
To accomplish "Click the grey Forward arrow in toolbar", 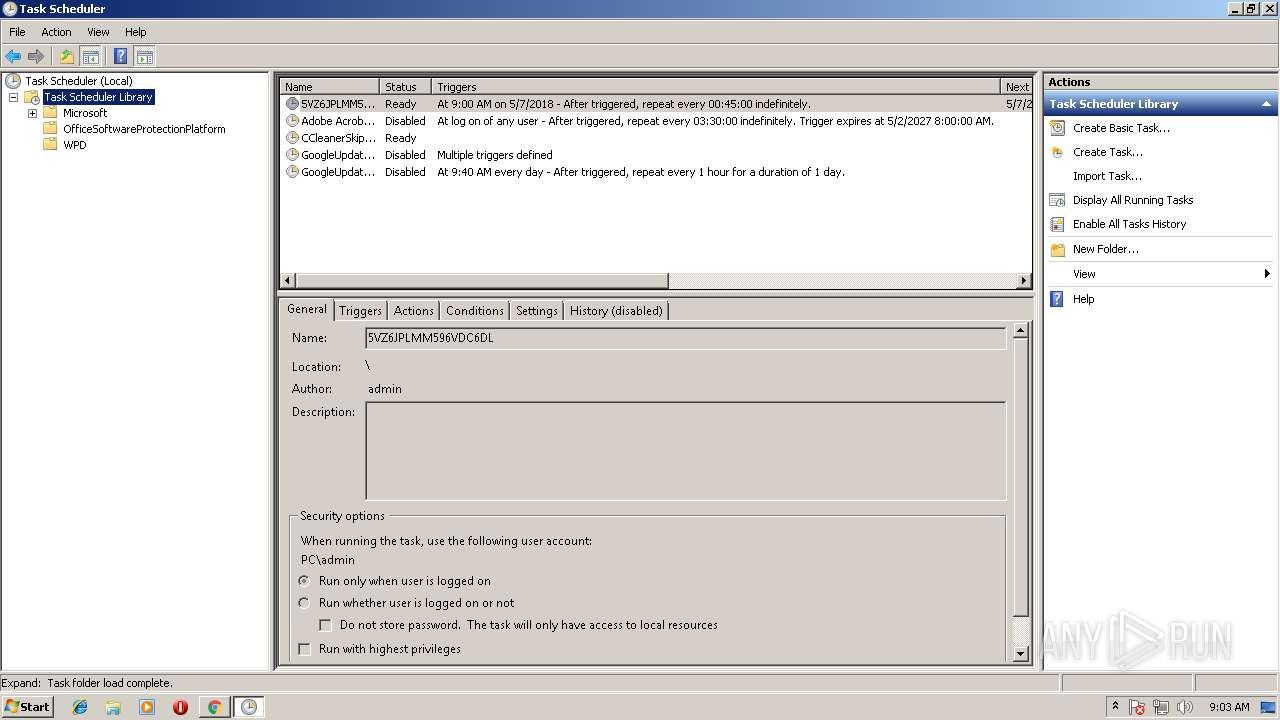I will click(x=36, y=57).
